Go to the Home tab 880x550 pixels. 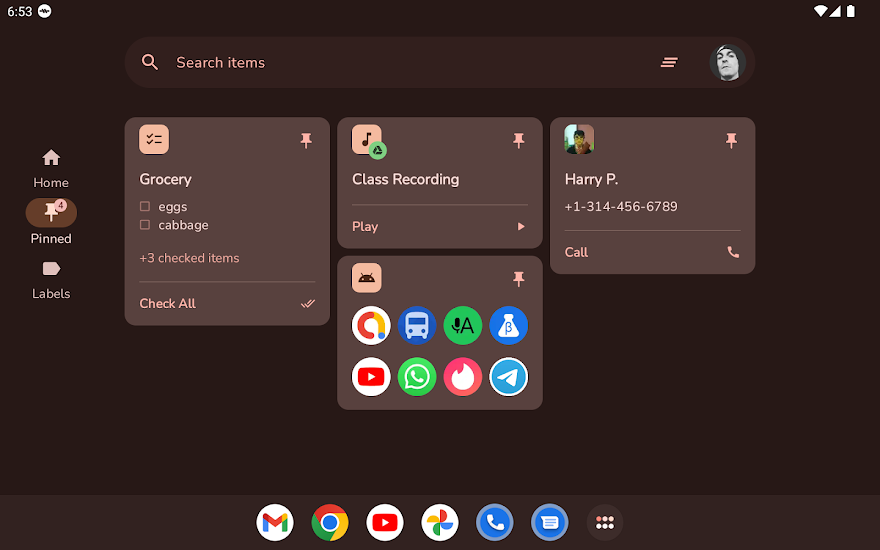[51, 167]
